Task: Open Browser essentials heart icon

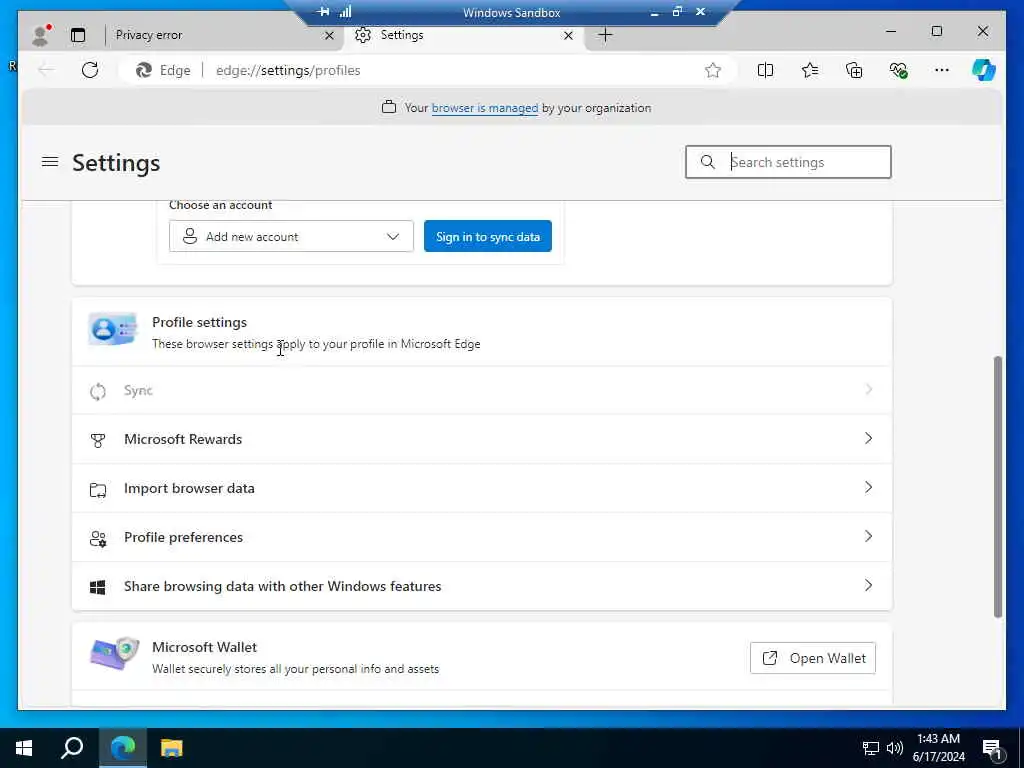Action: pos(898,70)
